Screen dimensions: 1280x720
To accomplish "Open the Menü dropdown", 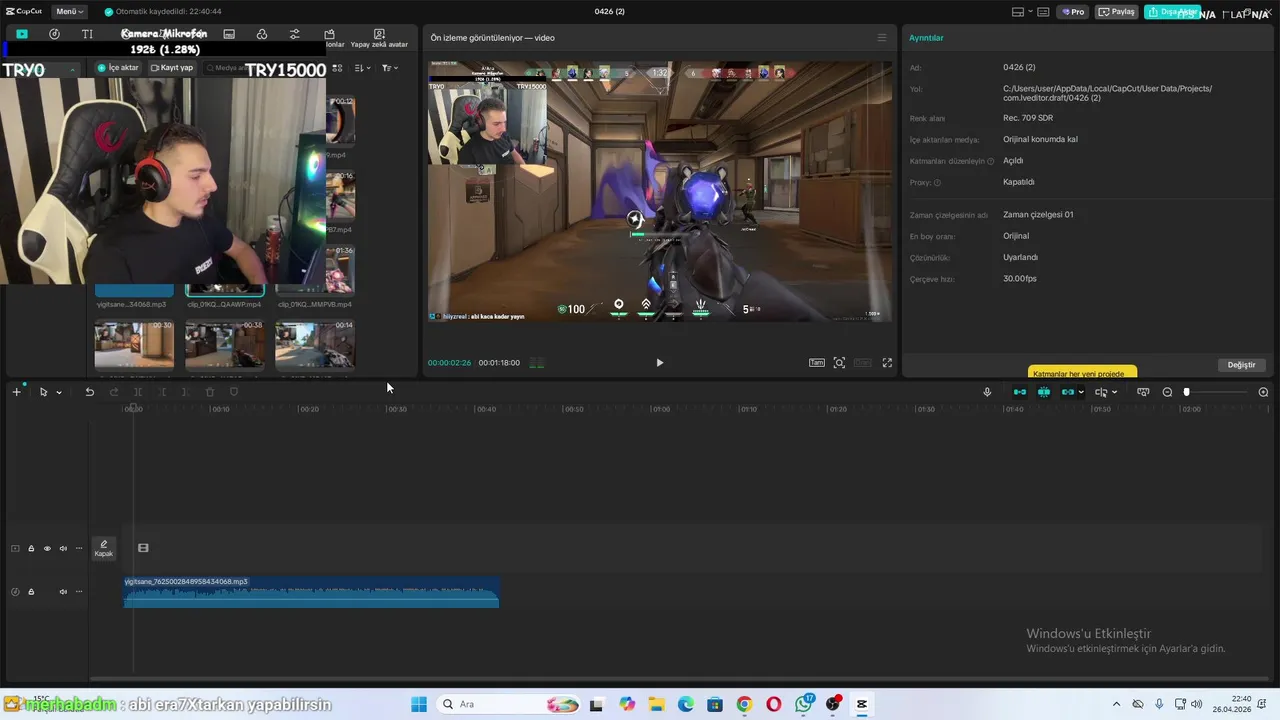I will [x=68, y=11].
